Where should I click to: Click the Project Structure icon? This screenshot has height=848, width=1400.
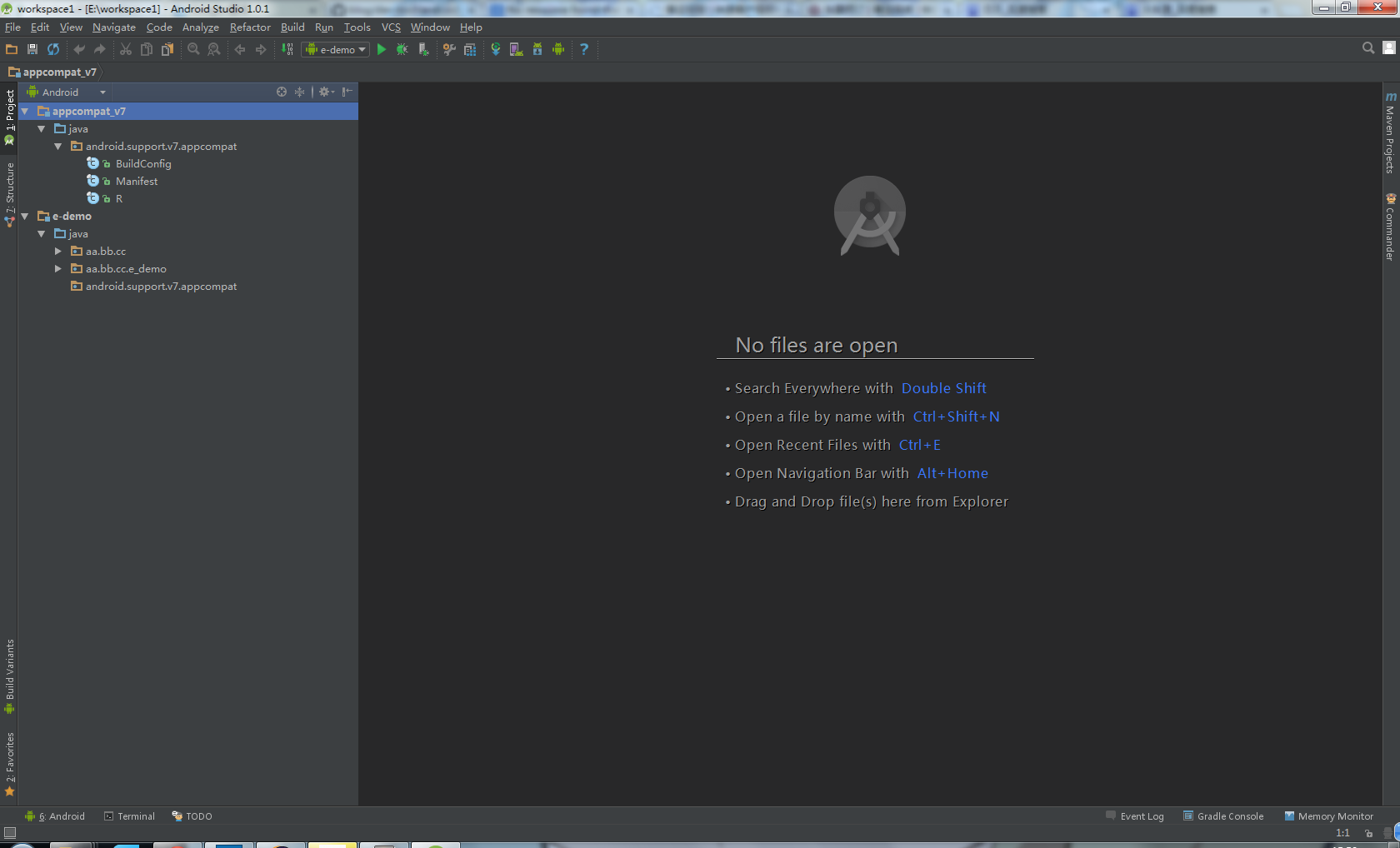click(x=470, y=50)
